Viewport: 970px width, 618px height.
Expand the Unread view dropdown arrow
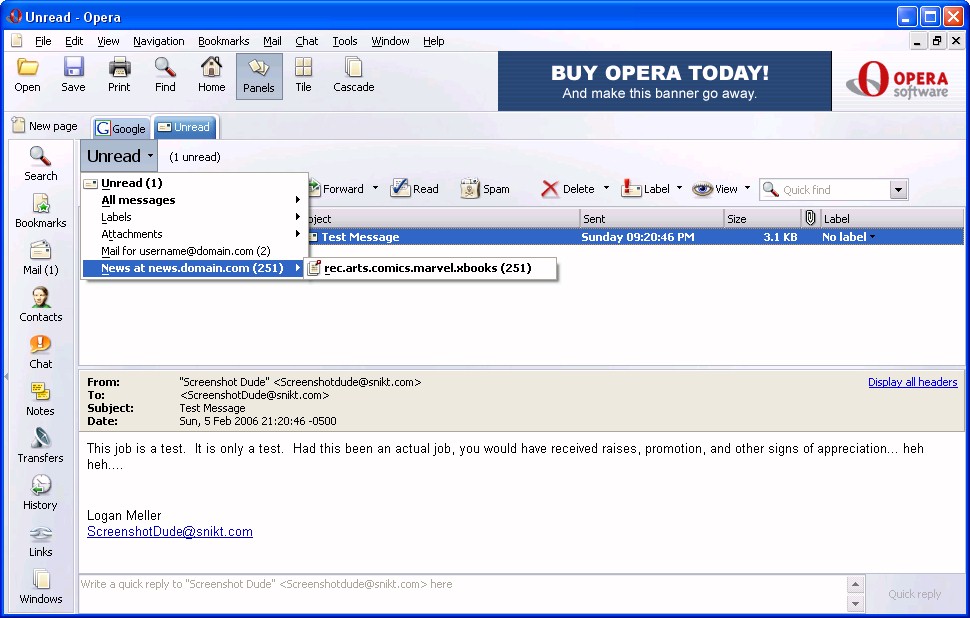click(150, 156)
